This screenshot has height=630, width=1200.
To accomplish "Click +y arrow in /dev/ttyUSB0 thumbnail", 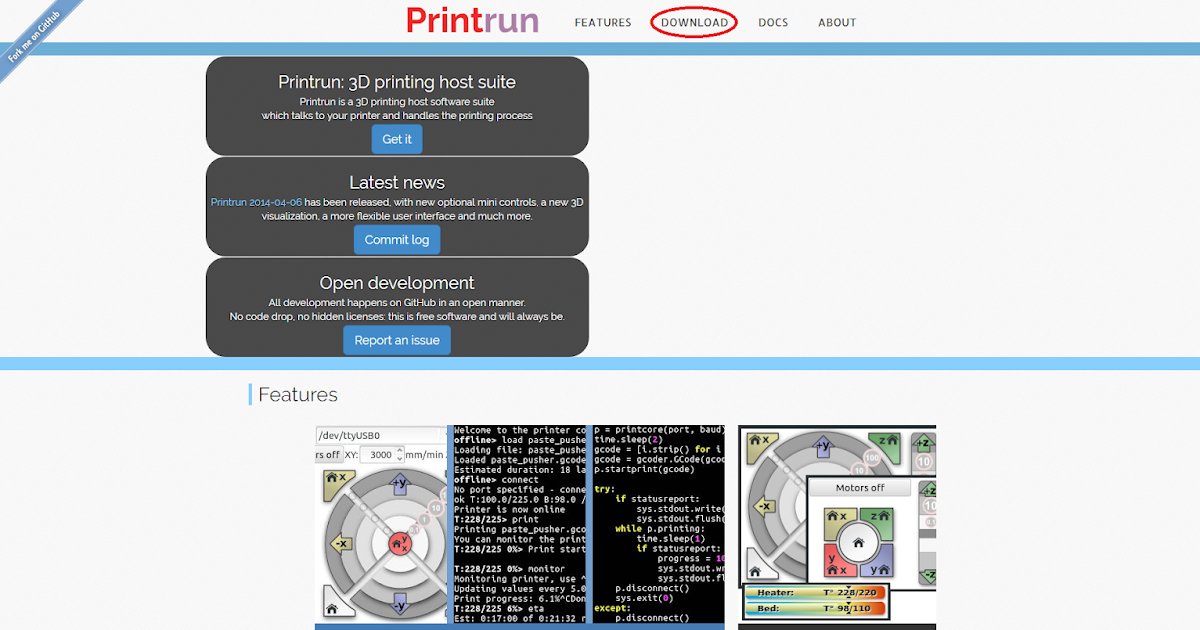I will pos(400,484).
